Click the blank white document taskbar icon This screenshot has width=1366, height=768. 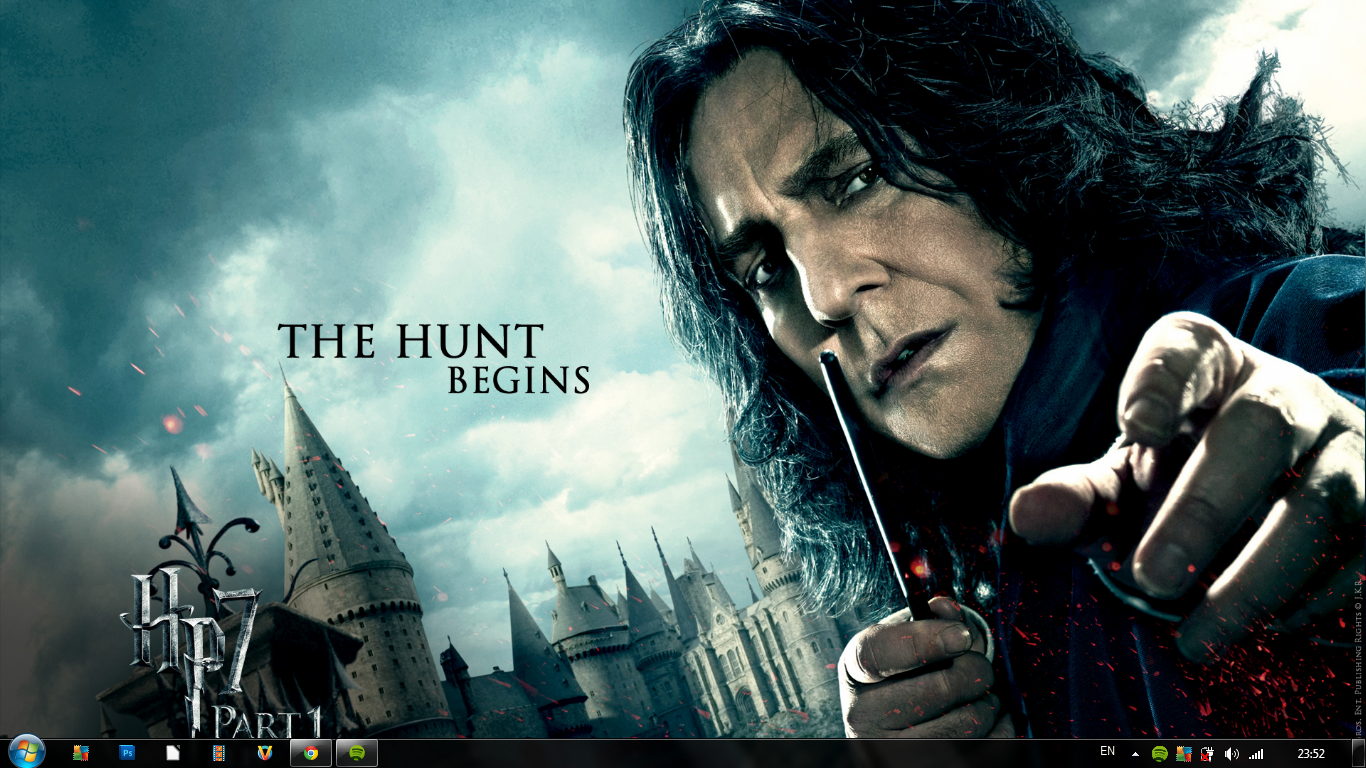pos(173,753)
